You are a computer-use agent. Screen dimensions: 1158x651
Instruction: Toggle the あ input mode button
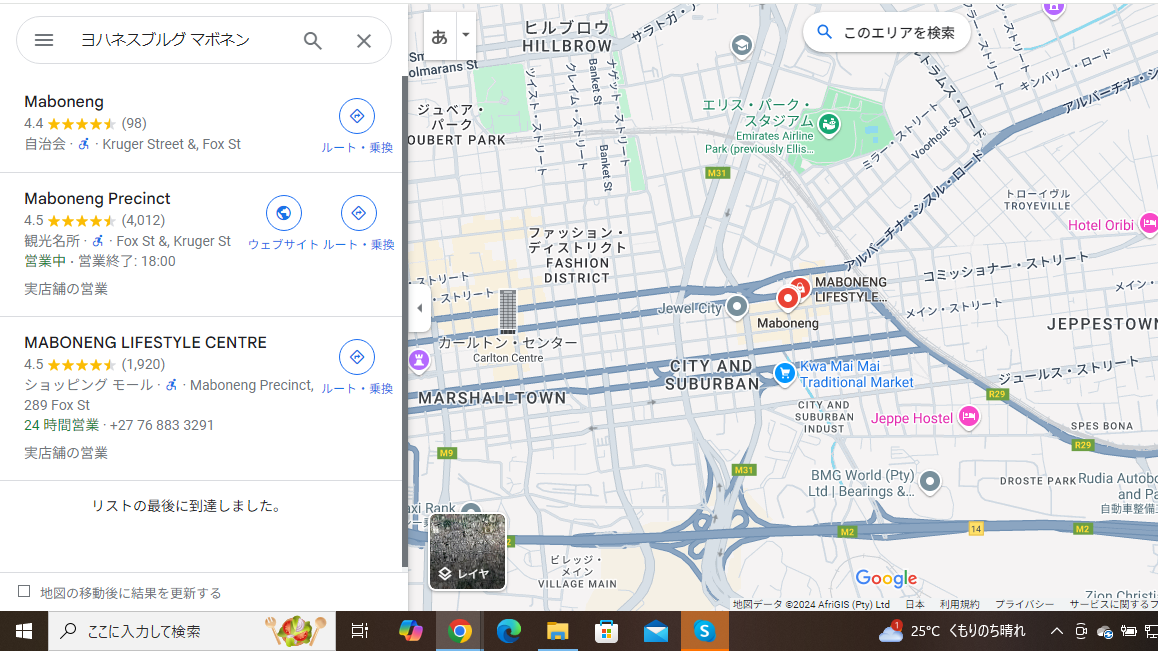tap(439, 36)
